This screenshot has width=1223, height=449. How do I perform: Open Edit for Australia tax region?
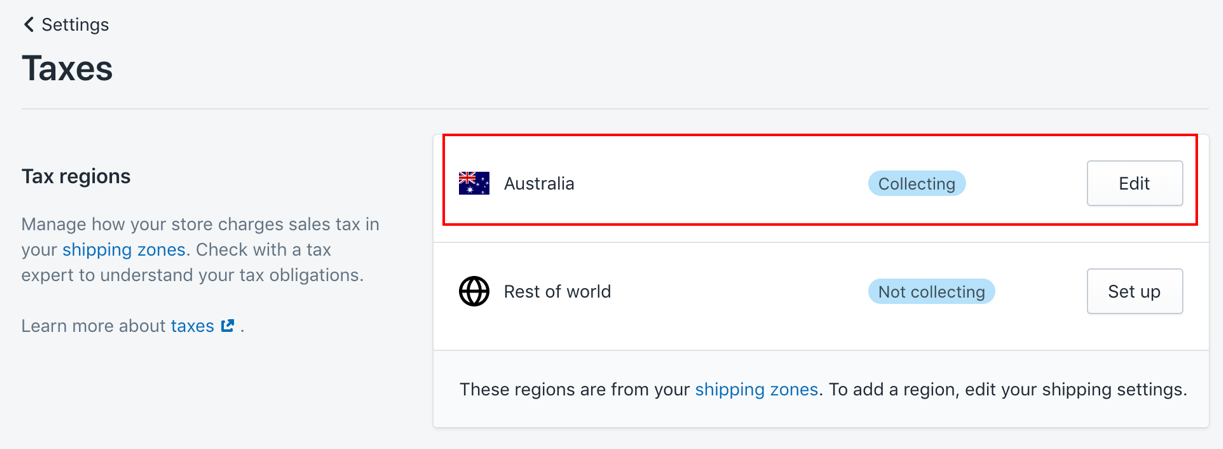[x=1134, y=183]
